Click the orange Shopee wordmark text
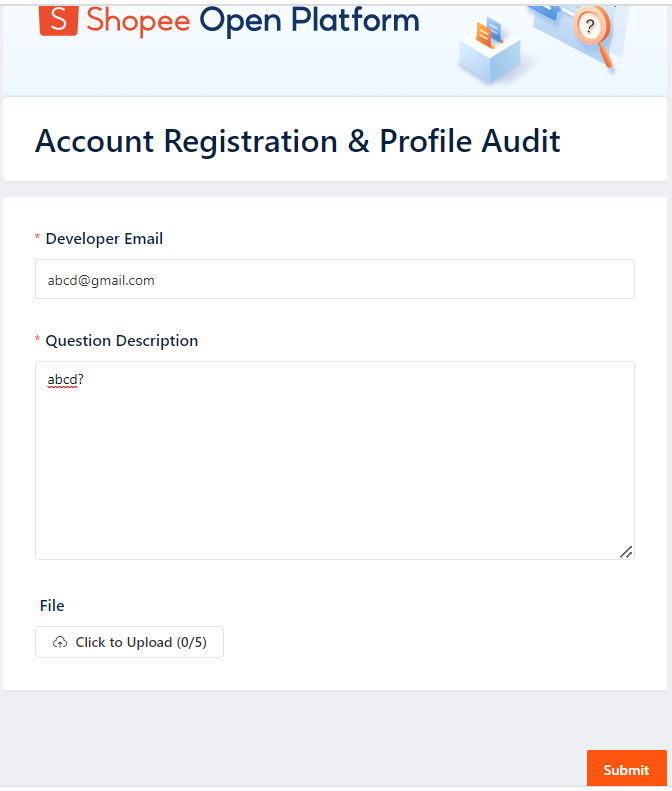 138,19
